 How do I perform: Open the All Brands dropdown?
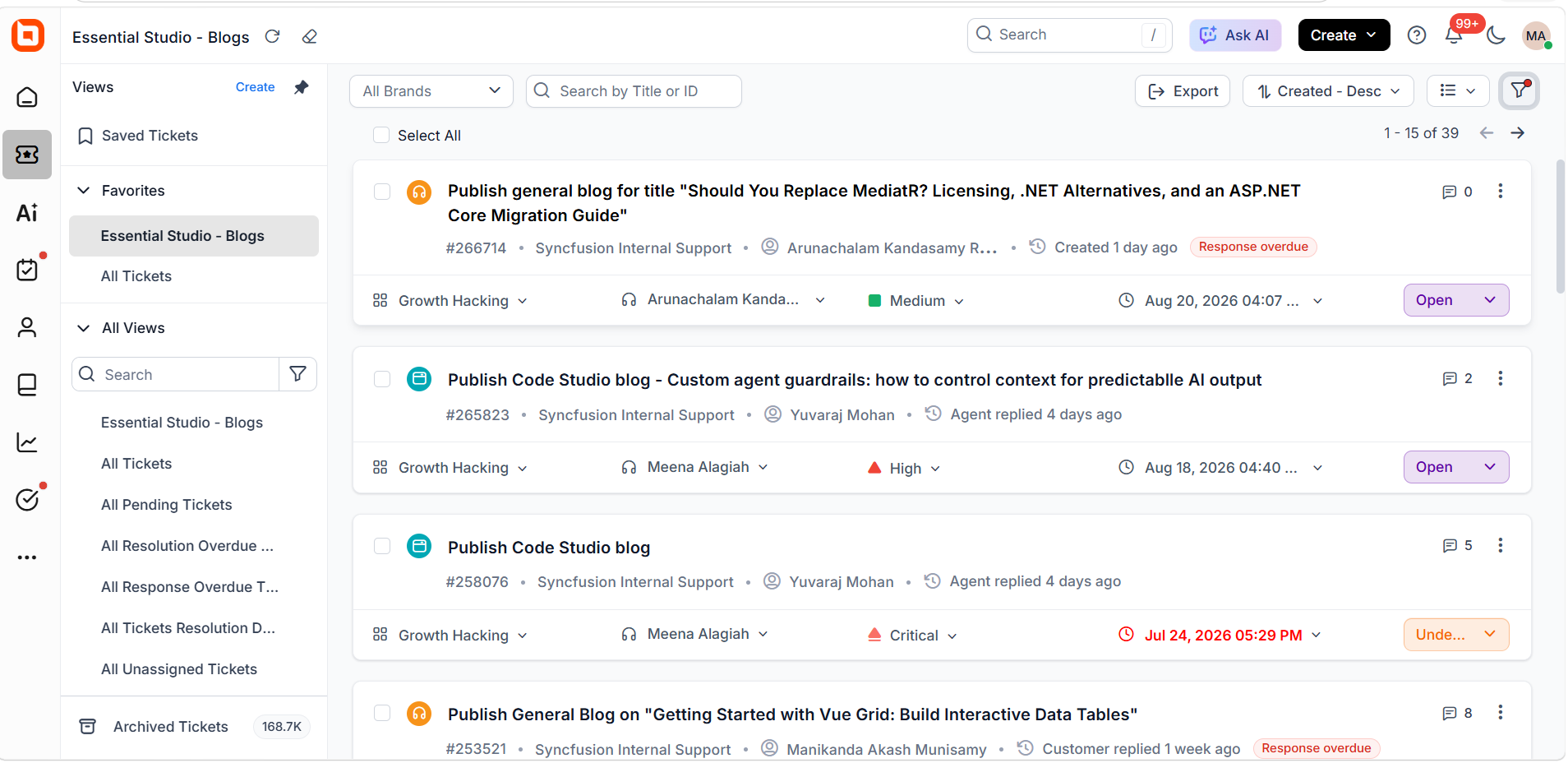point(431,91)
